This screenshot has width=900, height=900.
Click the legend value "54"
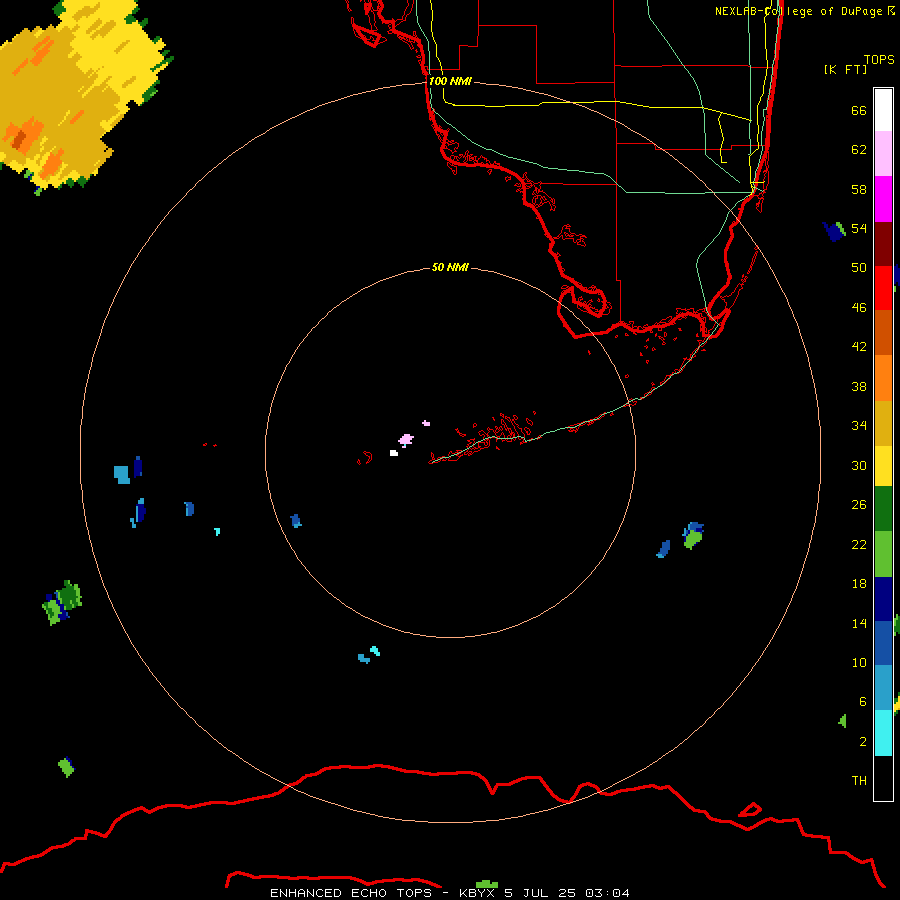point(859,228)
